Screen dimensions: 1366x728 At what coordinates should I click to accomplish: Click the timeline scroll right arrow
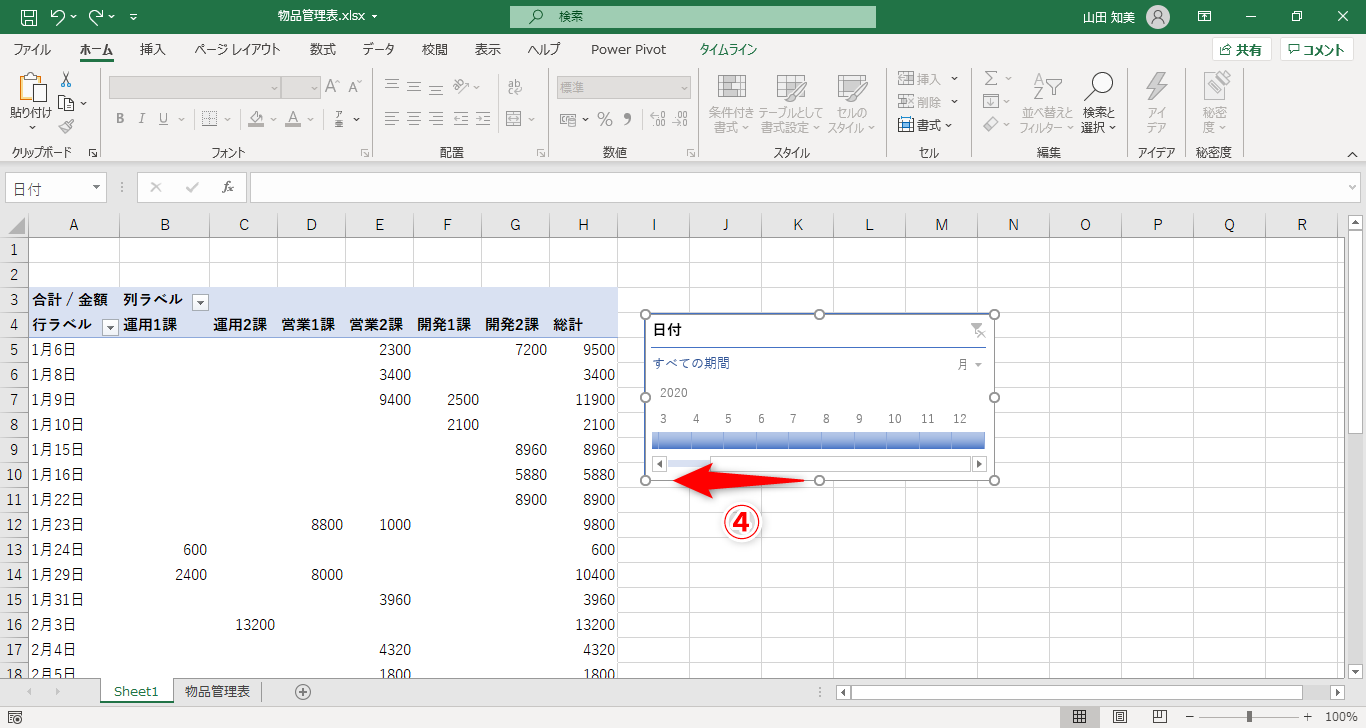979,464
